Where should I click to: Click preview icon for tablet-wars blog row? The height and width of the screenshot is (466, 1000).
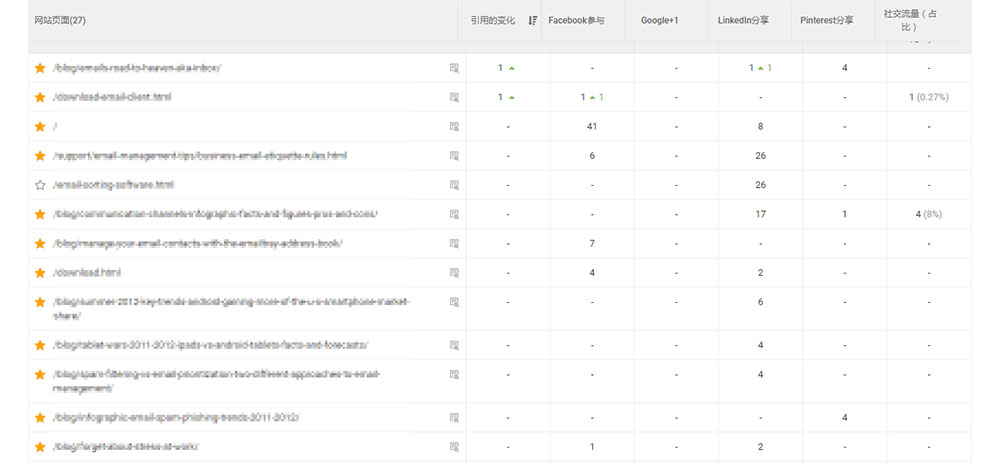point(454,345)
